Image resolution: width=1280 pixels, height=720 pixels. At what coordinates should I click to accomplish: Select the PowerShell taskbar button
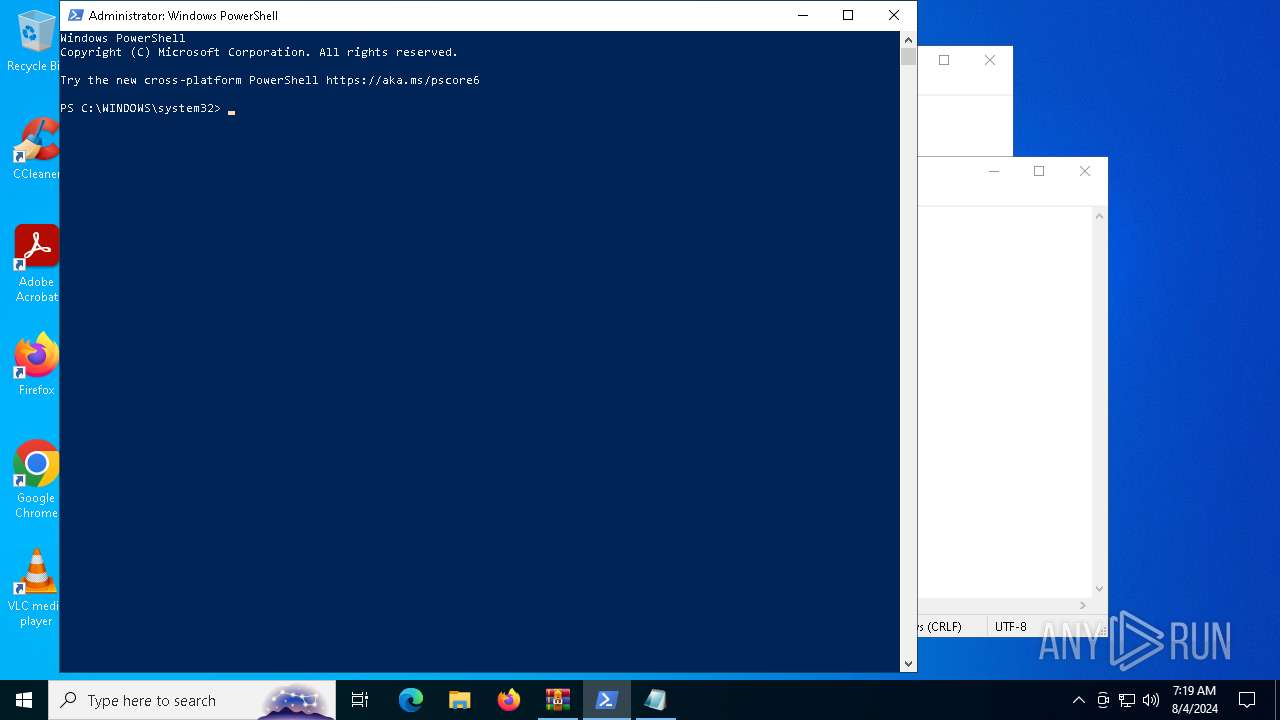pos(607,700)
